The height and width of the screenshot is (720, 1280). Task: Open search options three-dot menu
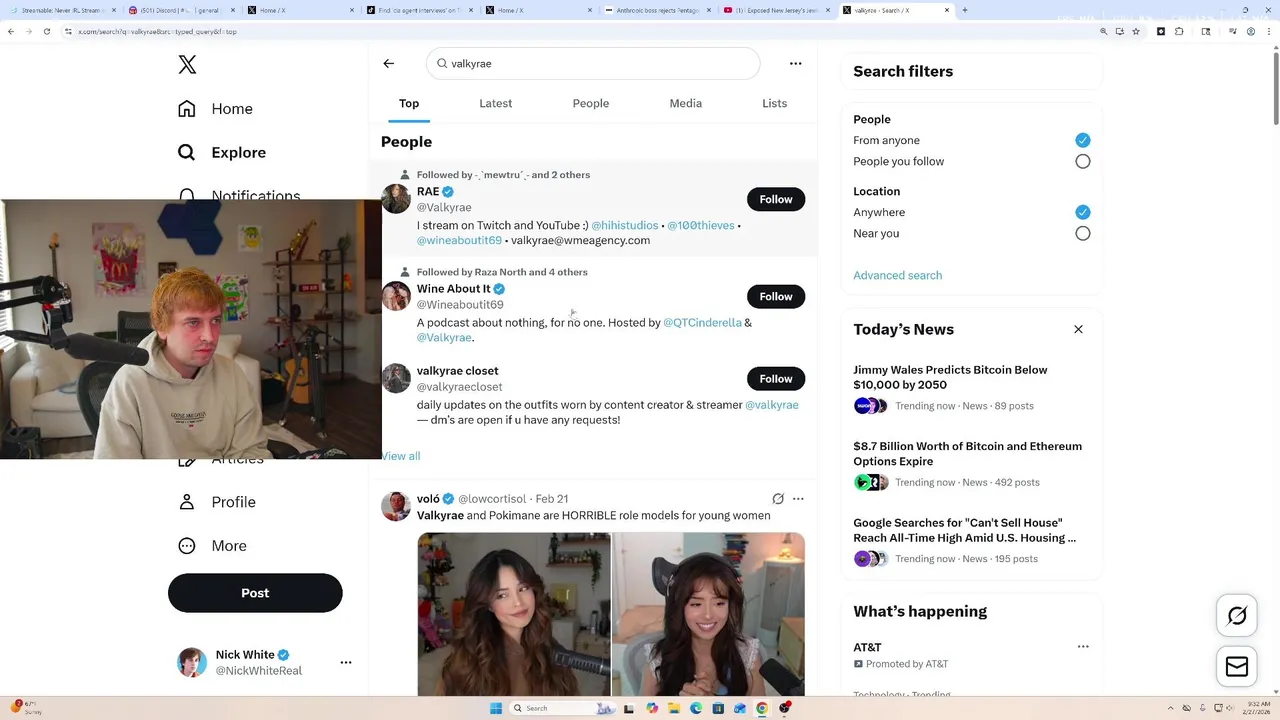796,63
